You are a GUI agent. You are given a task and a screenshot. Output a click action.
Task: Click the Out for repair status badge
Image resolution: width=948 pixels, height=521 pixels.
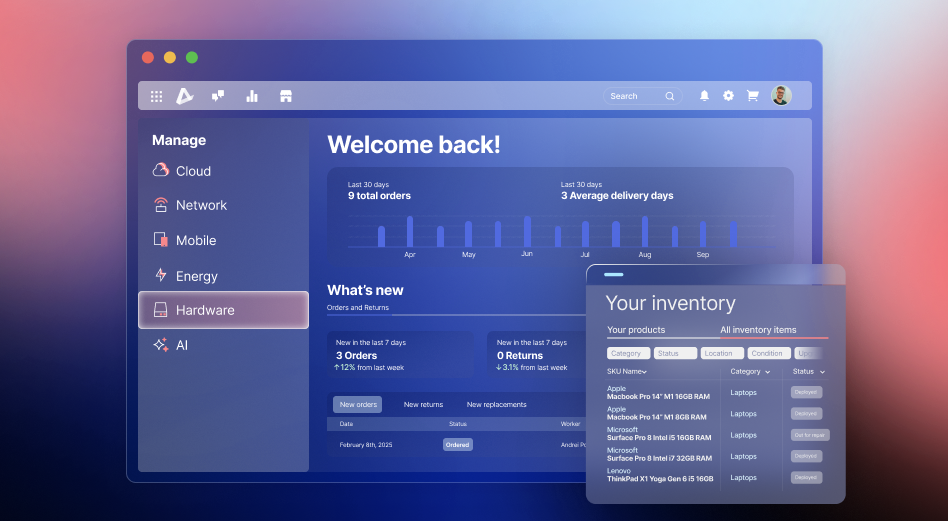pos(809,435)
